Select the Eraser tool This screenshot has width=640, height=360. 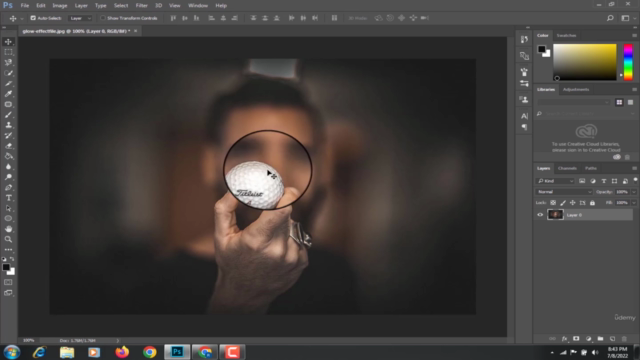coord(8,146)
